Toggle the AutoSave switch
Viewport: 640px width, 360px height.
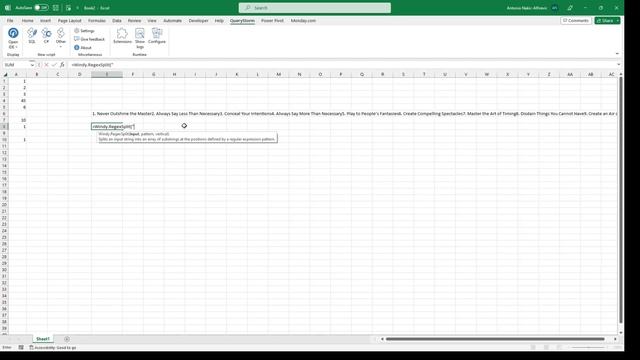point(41,8)
